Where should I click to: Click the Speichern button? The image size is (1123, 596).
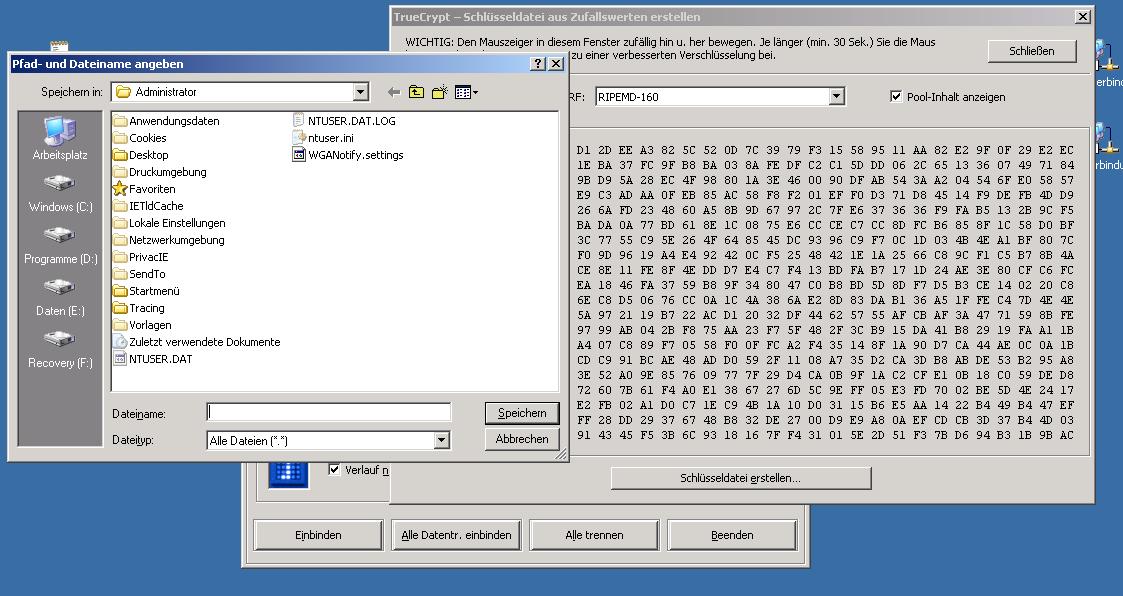[x=522, y=413]
